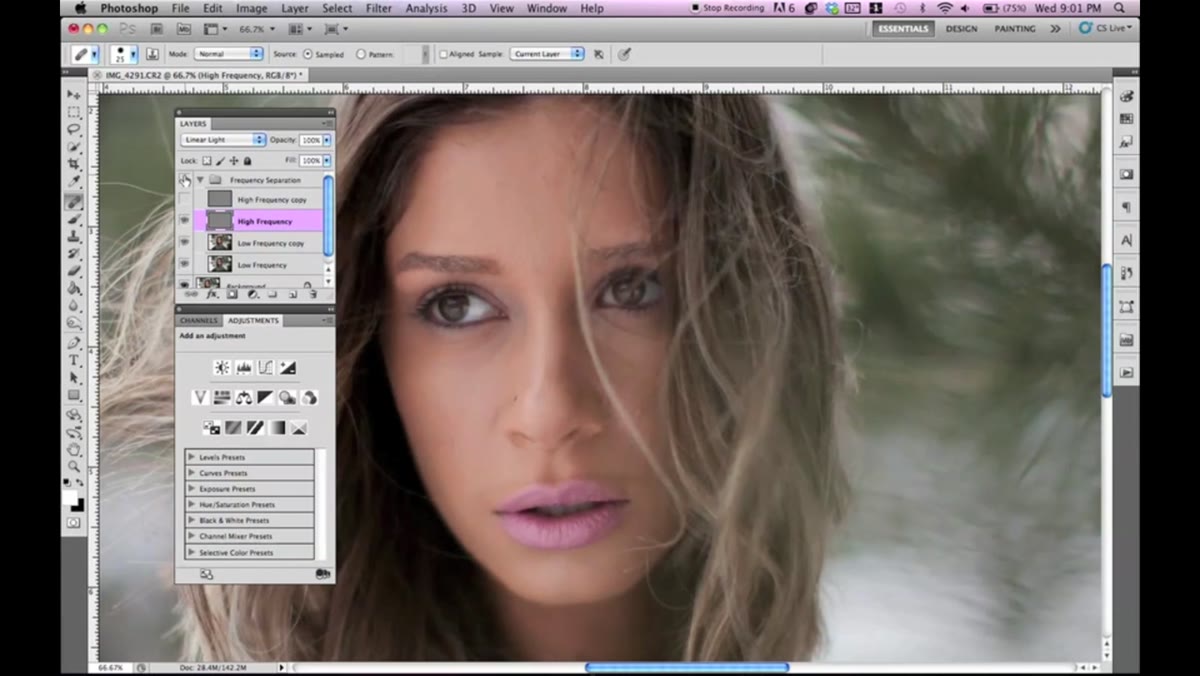Open the Select menu

[x=337, y=8]
